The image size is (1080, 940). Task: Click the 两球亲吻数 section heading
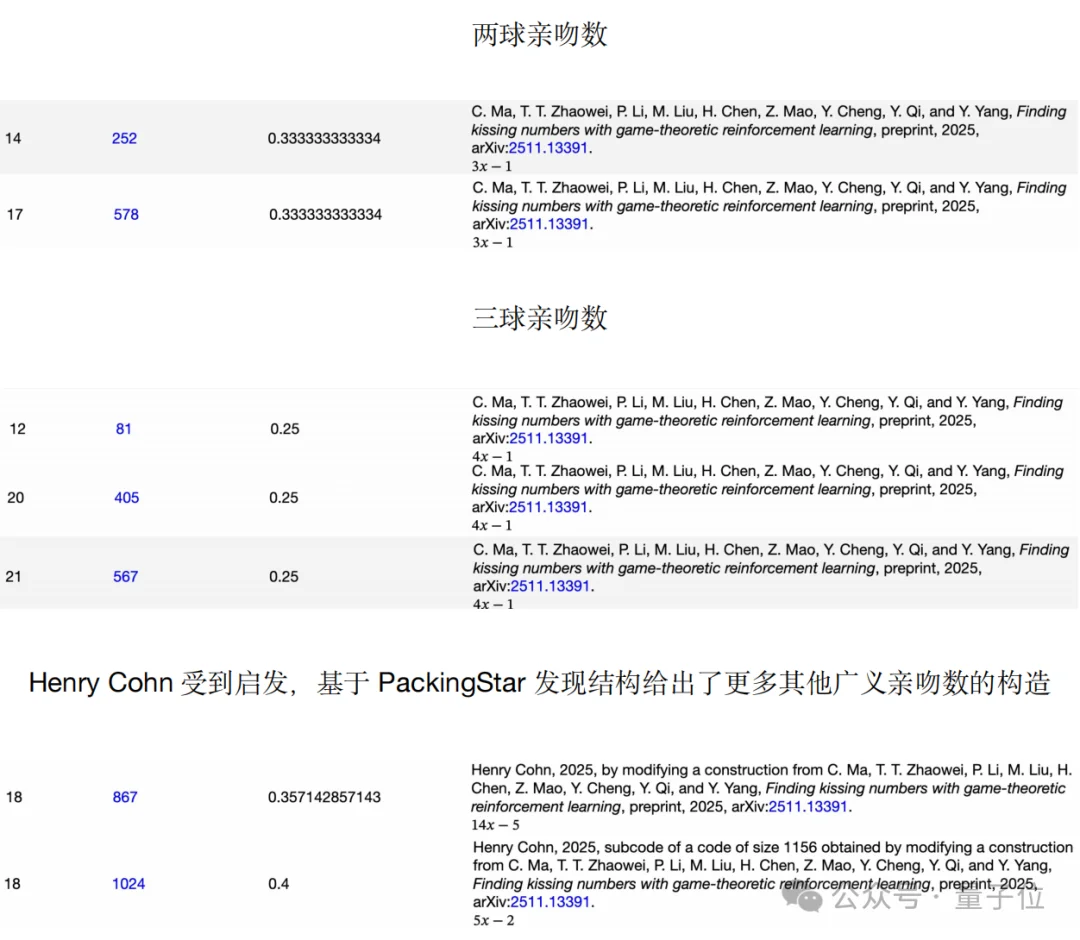pyautogui.click(x=540, y=35)
